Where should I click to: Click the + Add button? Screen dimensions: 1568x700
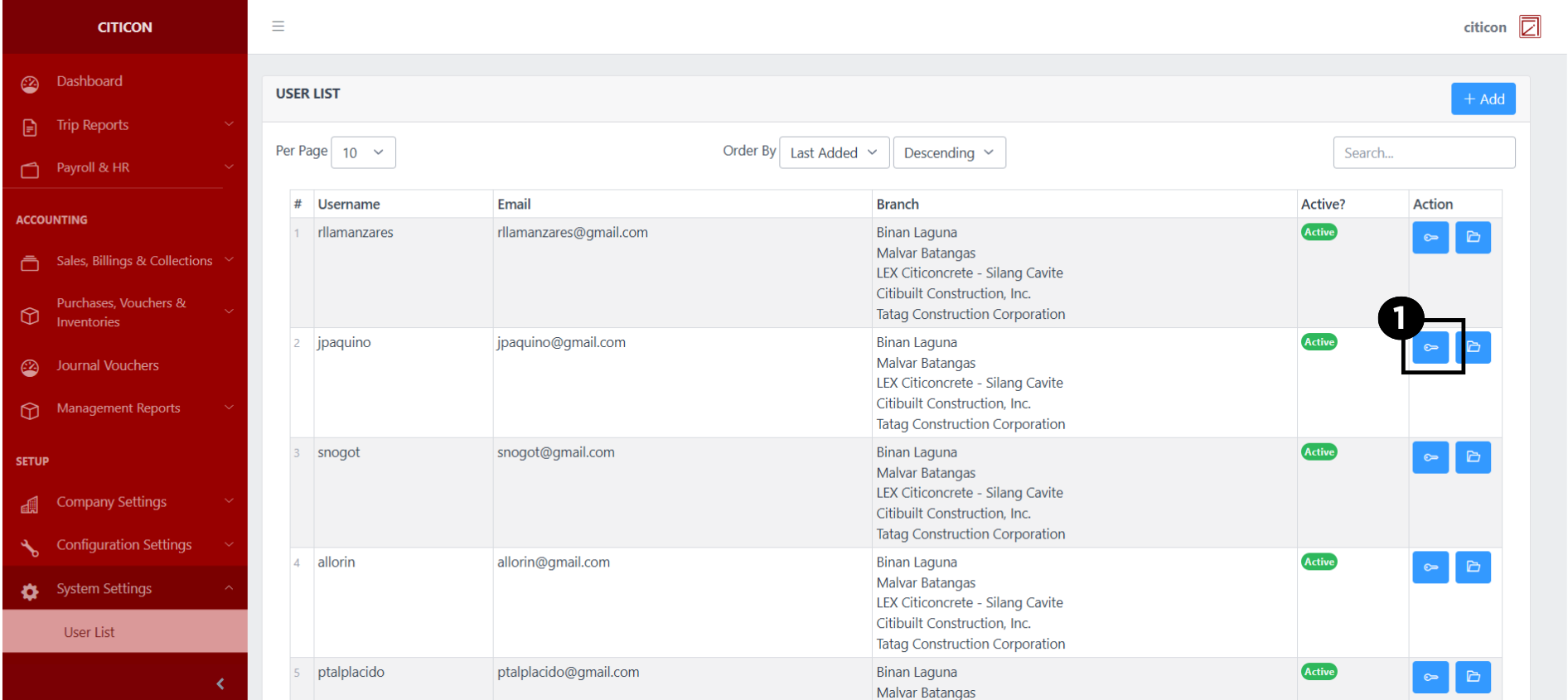click(1483, 99)
